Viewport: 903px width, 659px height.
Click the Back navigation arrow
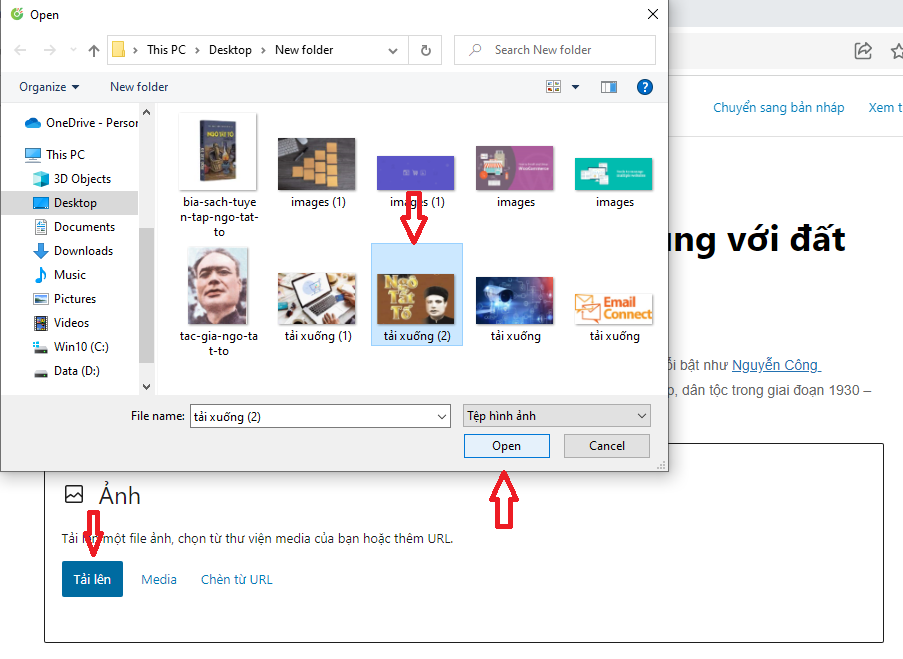pyautogui.click(x=20, y=50)
